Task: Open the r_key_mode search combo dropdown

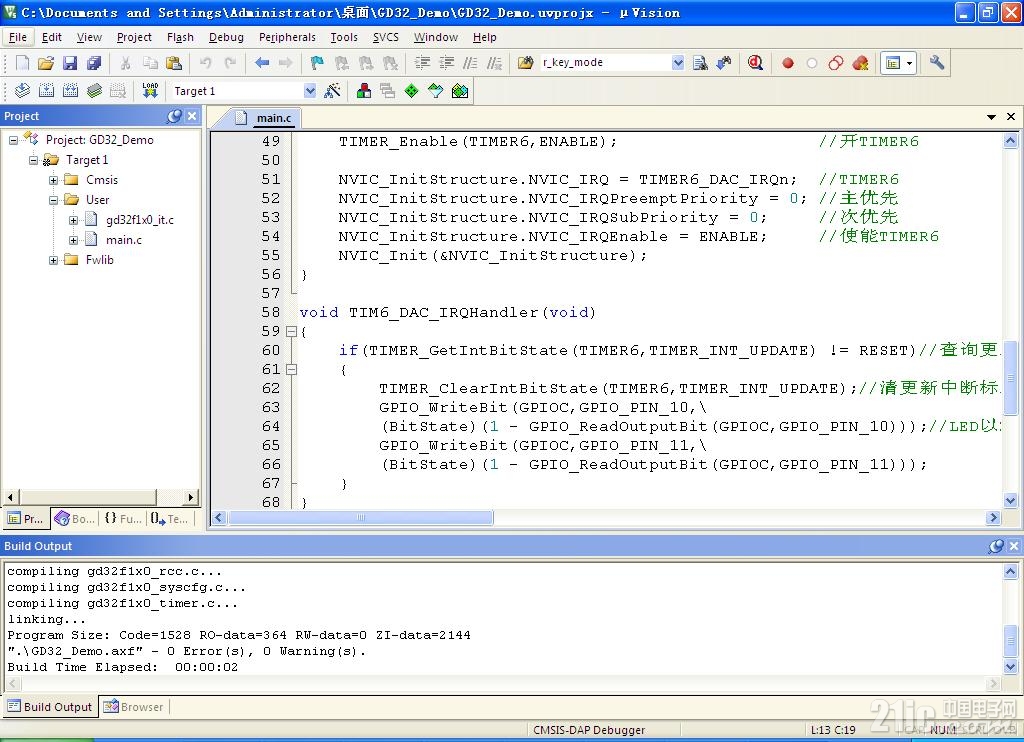Action: click(x=678, y=63)
